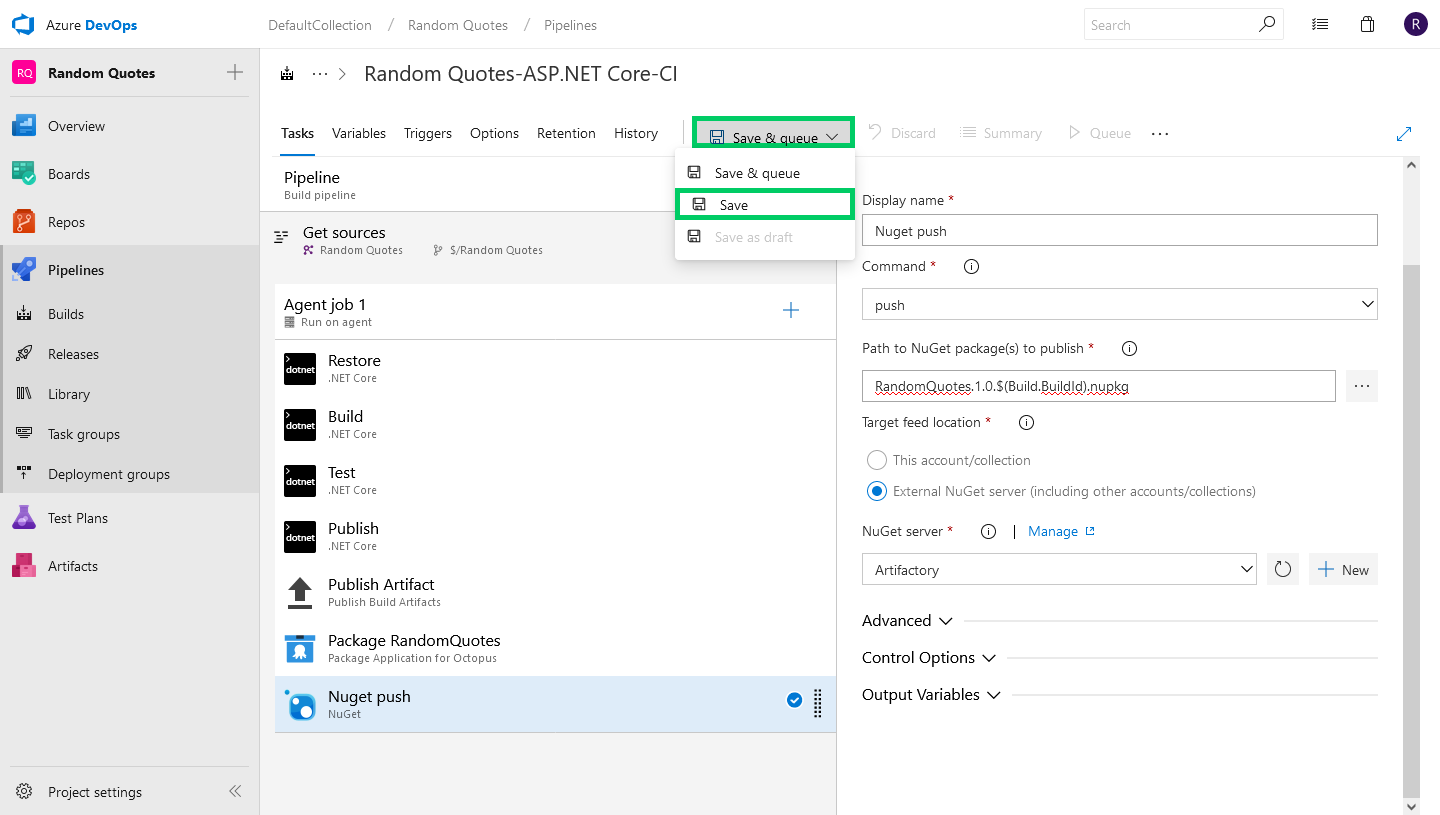Switch to the Tasks tab
Viewport: 1440px width, 815px height.
297,133
